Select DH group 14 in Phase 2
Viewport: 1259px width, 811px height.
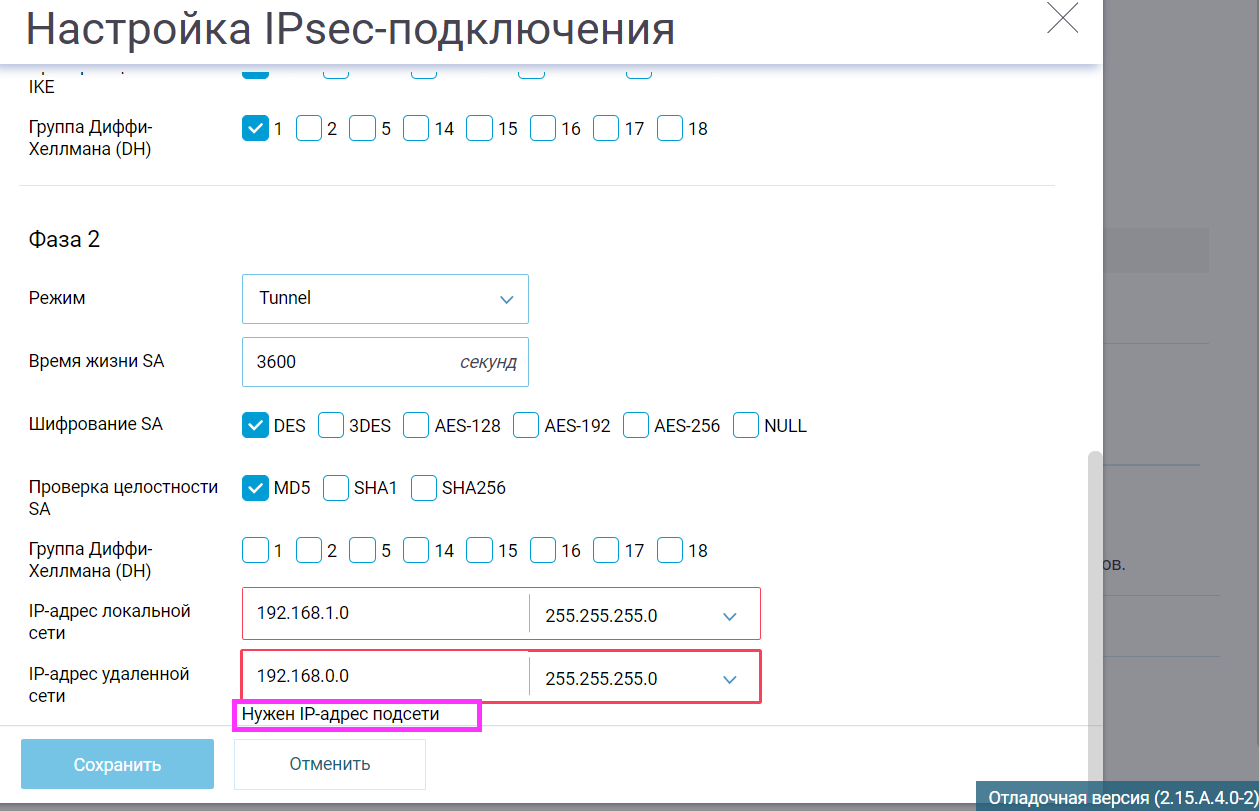click(x=416, y=550)
